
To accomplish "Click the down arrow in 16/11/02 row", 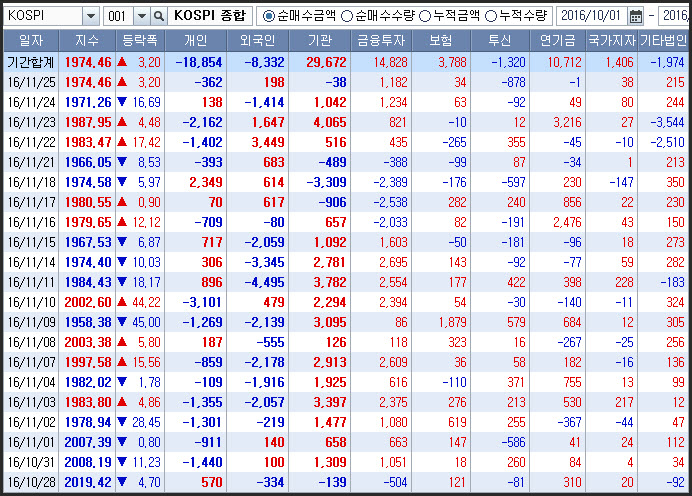I will 122,422.
